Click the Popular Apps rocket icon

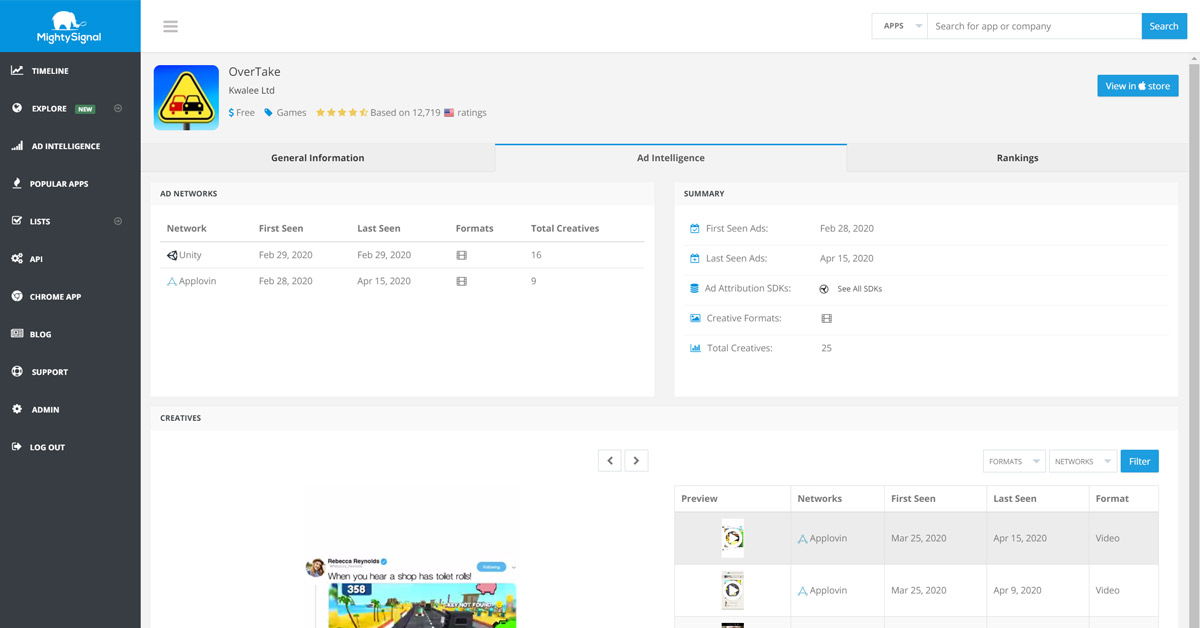click(x=17, y=184)
